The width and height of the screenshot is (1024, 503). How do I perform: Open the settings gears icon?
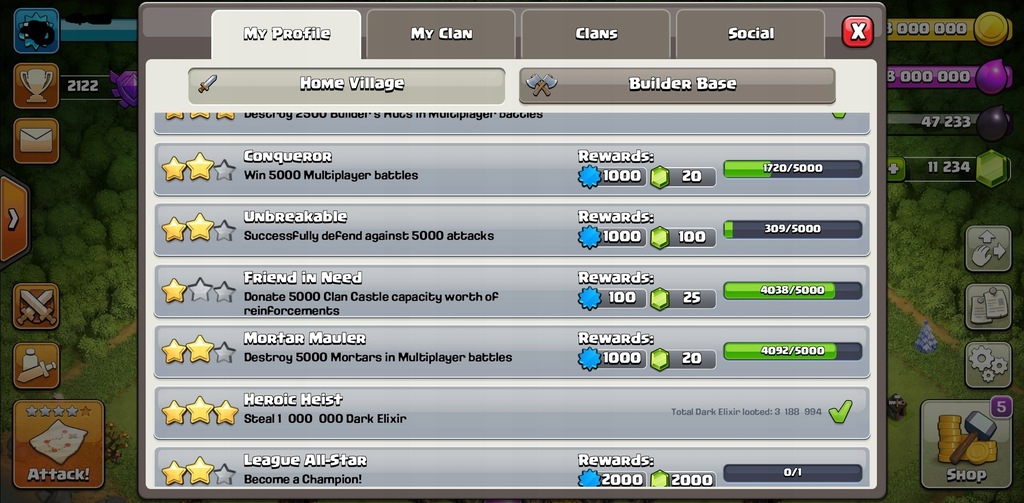tap(988, 365)
